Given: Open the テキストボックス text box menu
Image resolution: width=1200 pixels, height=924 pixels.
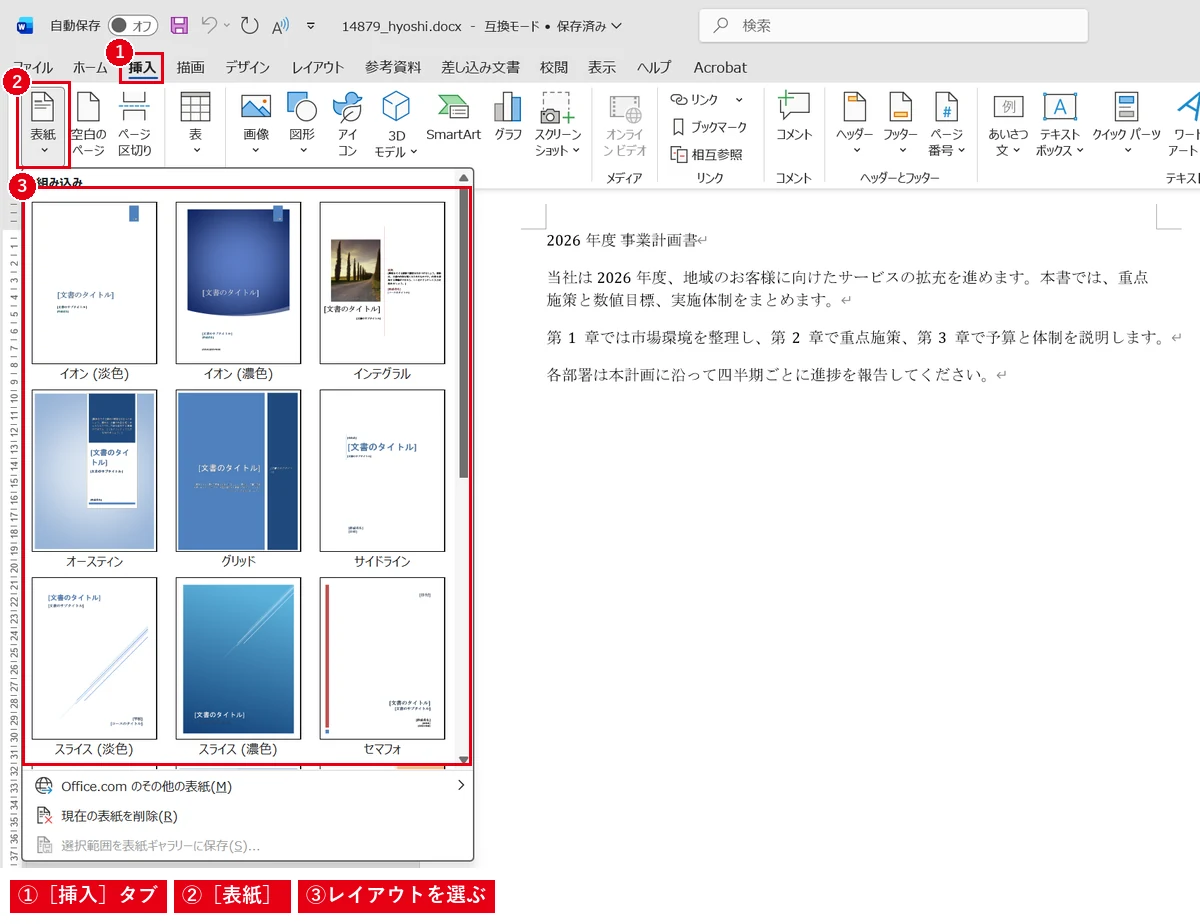Looking at the screenshot, I should [1060, 124].
